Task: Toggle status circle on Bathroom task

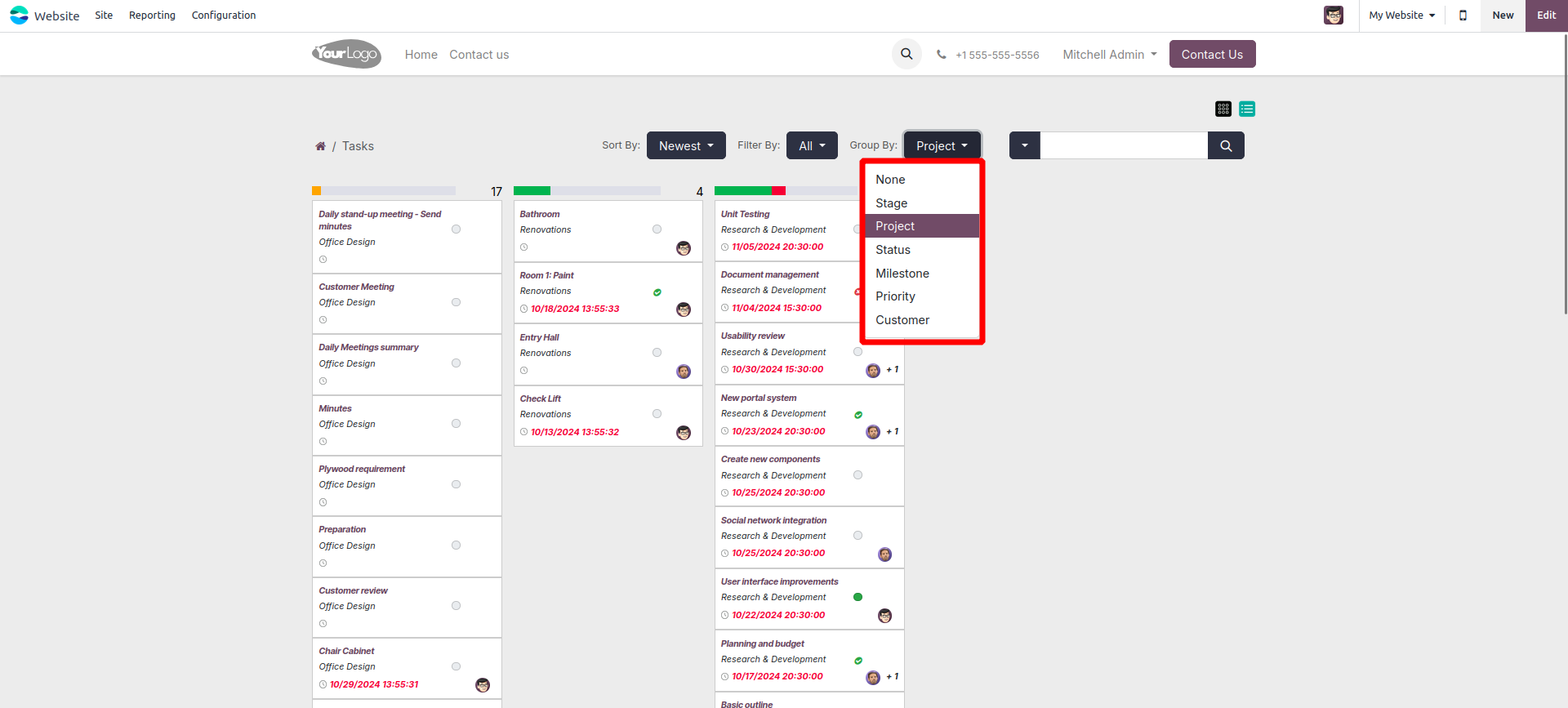Action: tap(657, 229)
